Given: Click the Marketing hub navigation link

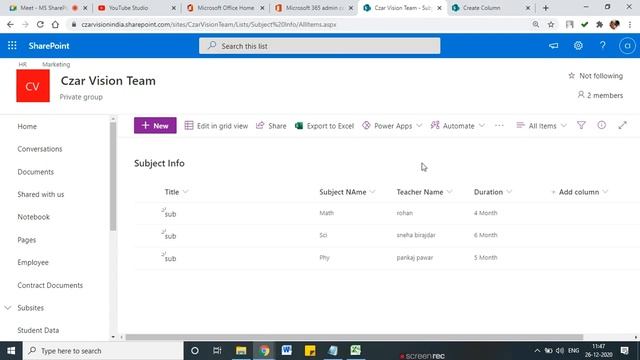Looking at the screenshot, I should [x=56, y=64].
